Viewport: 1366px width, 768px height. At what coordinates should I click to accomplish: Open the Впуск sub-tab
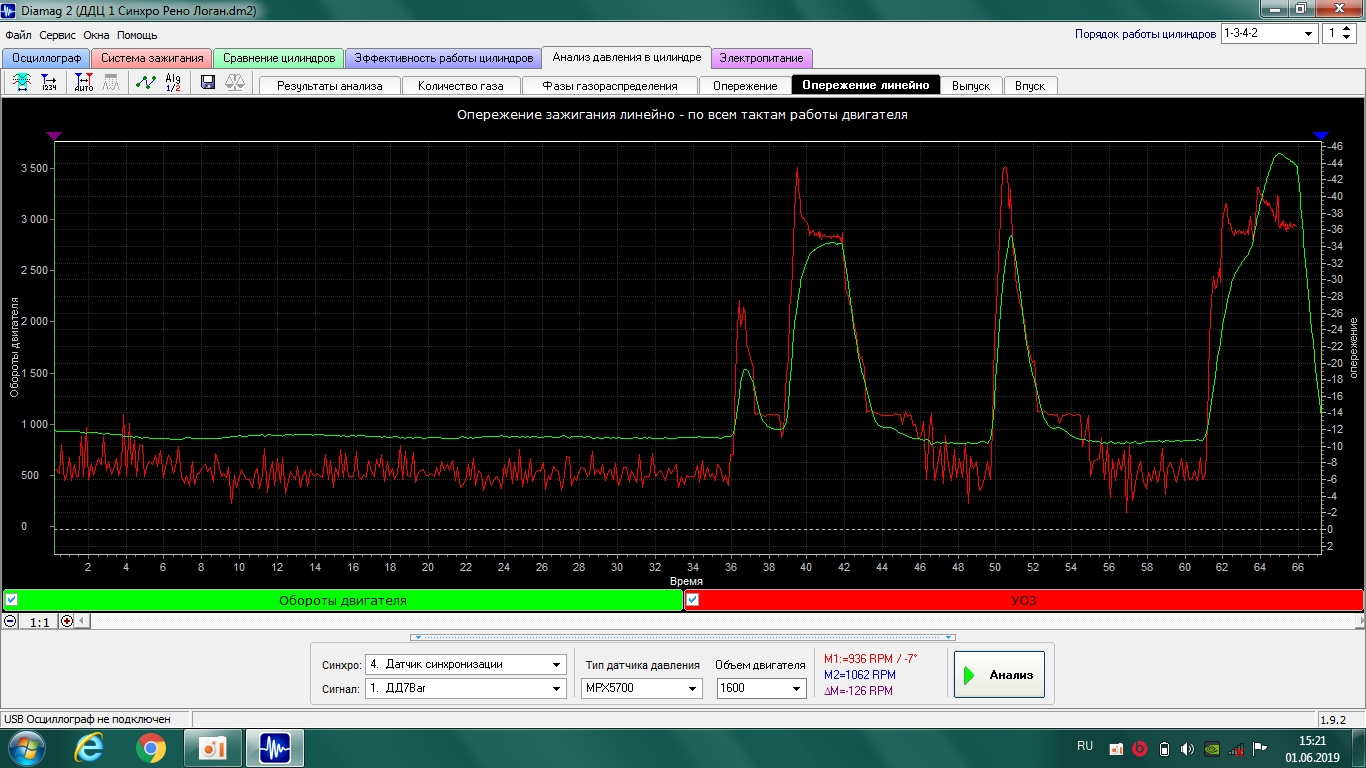1030,85
